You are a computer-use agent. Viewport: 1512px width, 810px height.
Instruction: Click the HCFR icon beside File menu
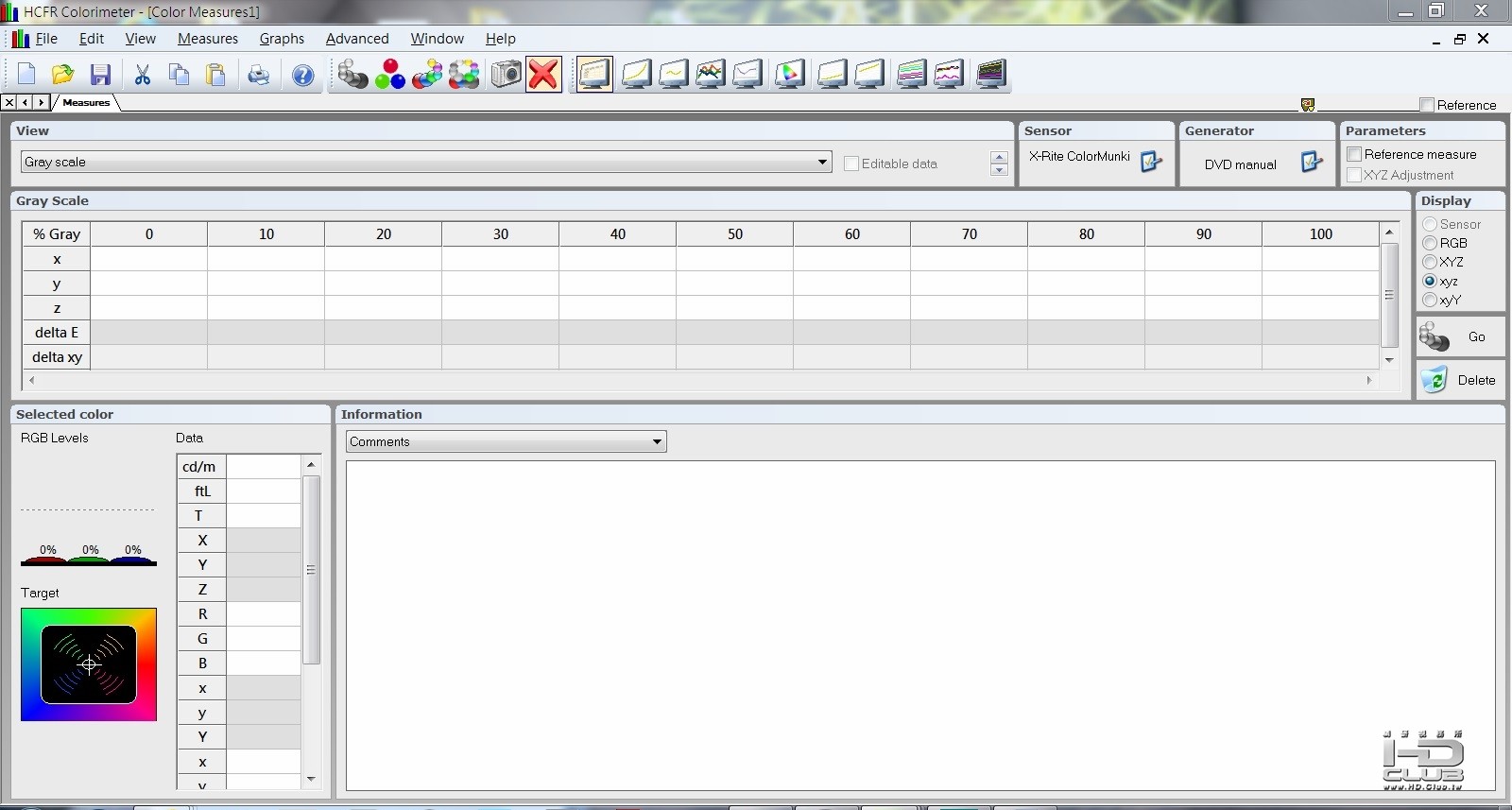coord(20,39)
